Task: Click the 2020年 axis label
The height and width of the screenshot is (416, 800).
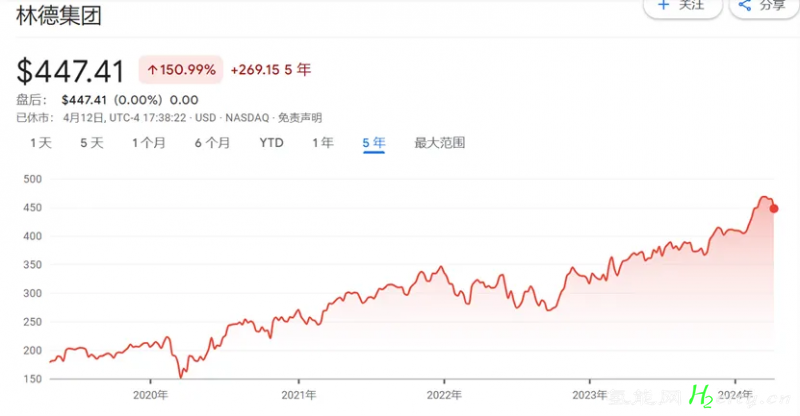Action: [x=151, y=395]
